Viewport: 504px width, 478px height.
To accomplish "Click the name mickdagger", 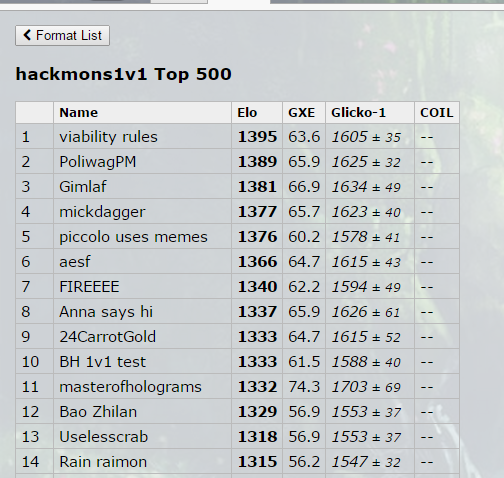I will click(x=102, y=212).
